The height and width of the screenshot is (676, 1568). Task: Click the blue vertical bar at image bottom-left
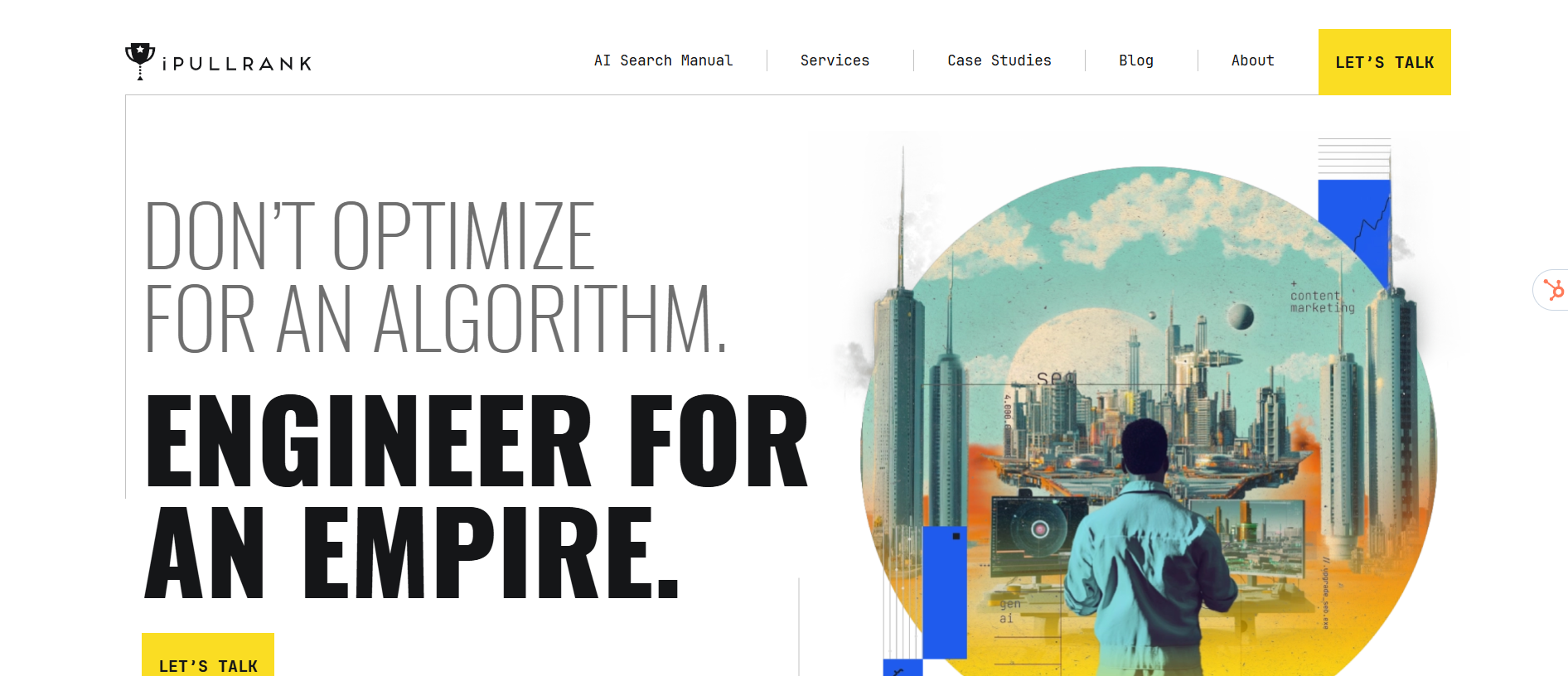(x=944, y=591)
